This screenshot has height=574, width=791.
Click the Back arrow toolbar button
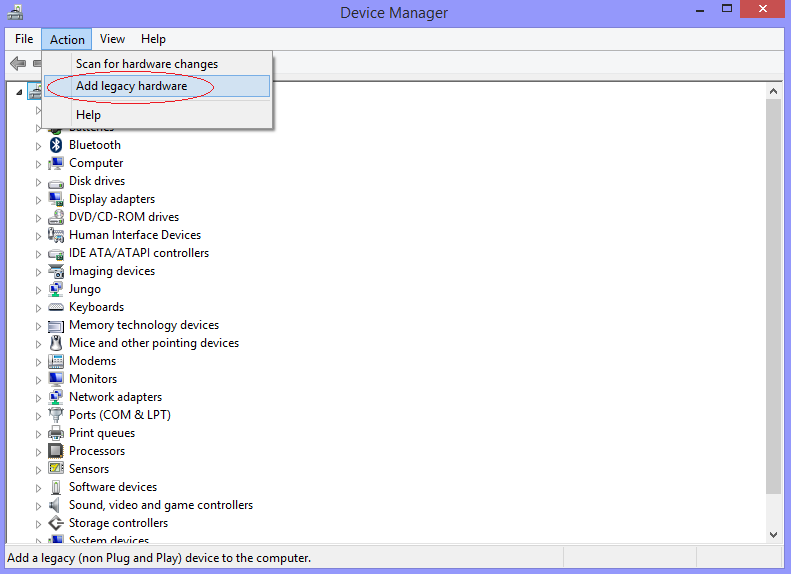point(17,64)
